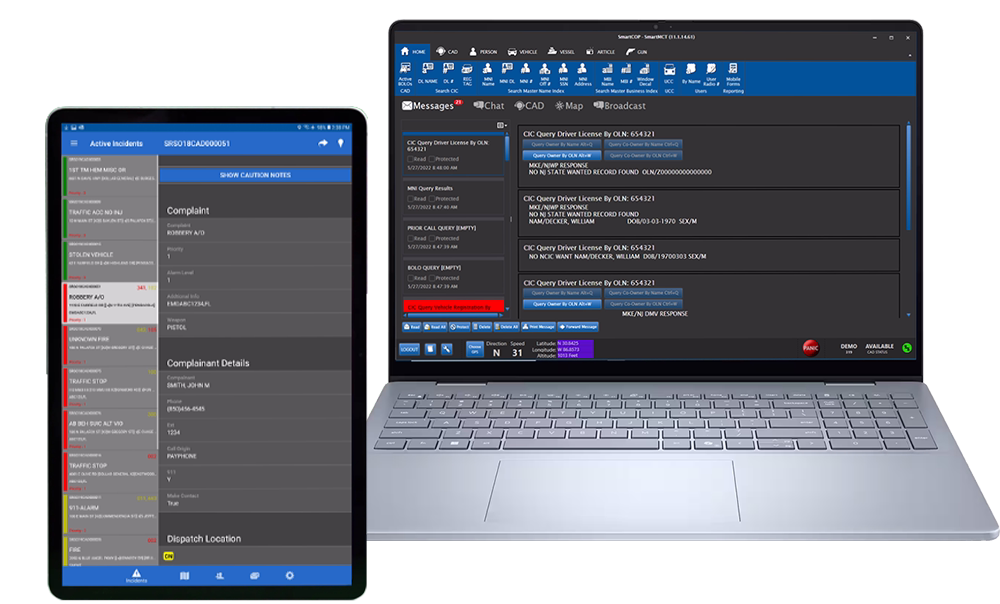Select the ROBBERY A/O incident on the tablet
Image resolution: width=1000 pixels, height=604 pixels.
112,303
